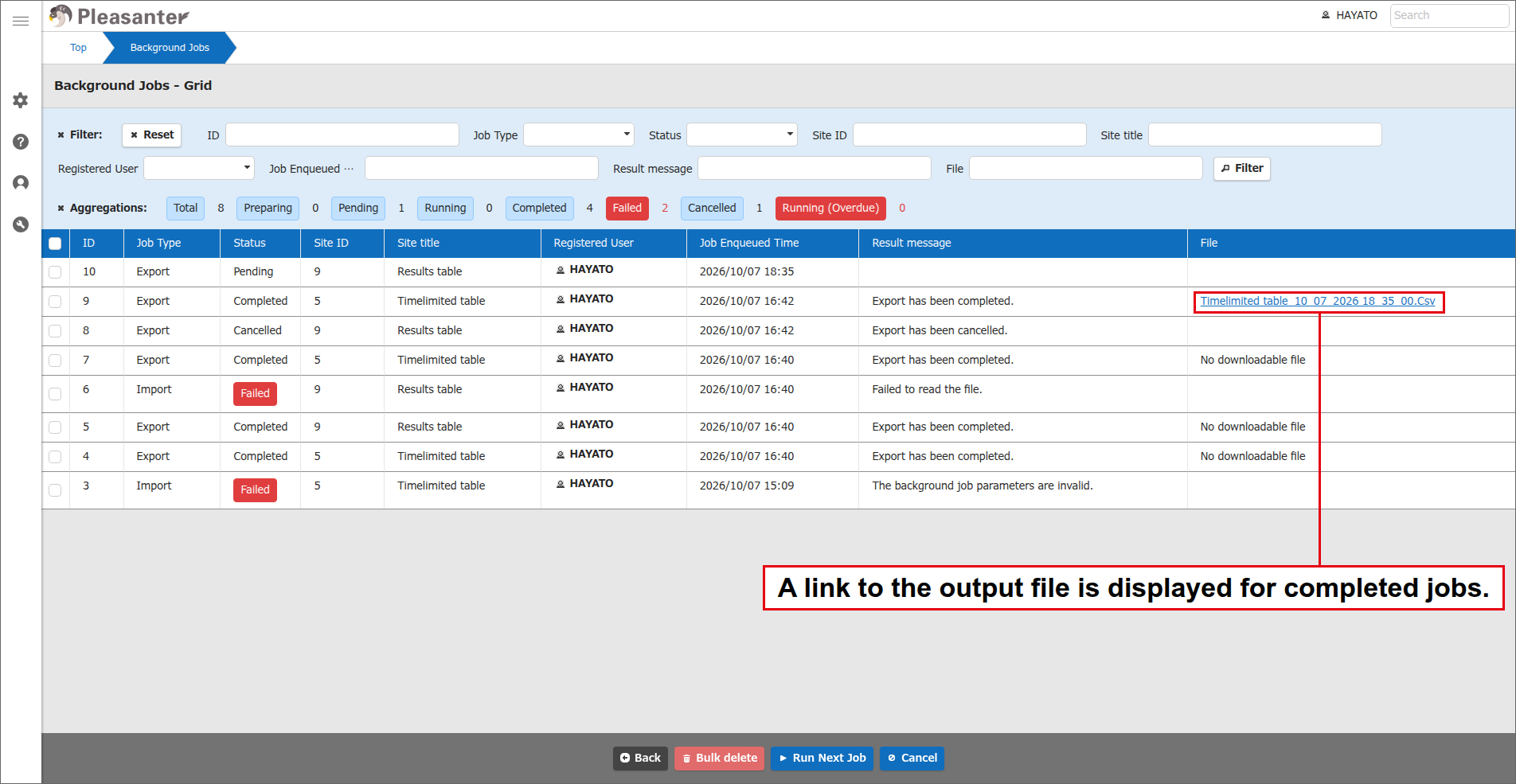Viewport: 1516px width, 784px height.
Task: Select checkbox for job ID 6
Action: tap(55, 394)
